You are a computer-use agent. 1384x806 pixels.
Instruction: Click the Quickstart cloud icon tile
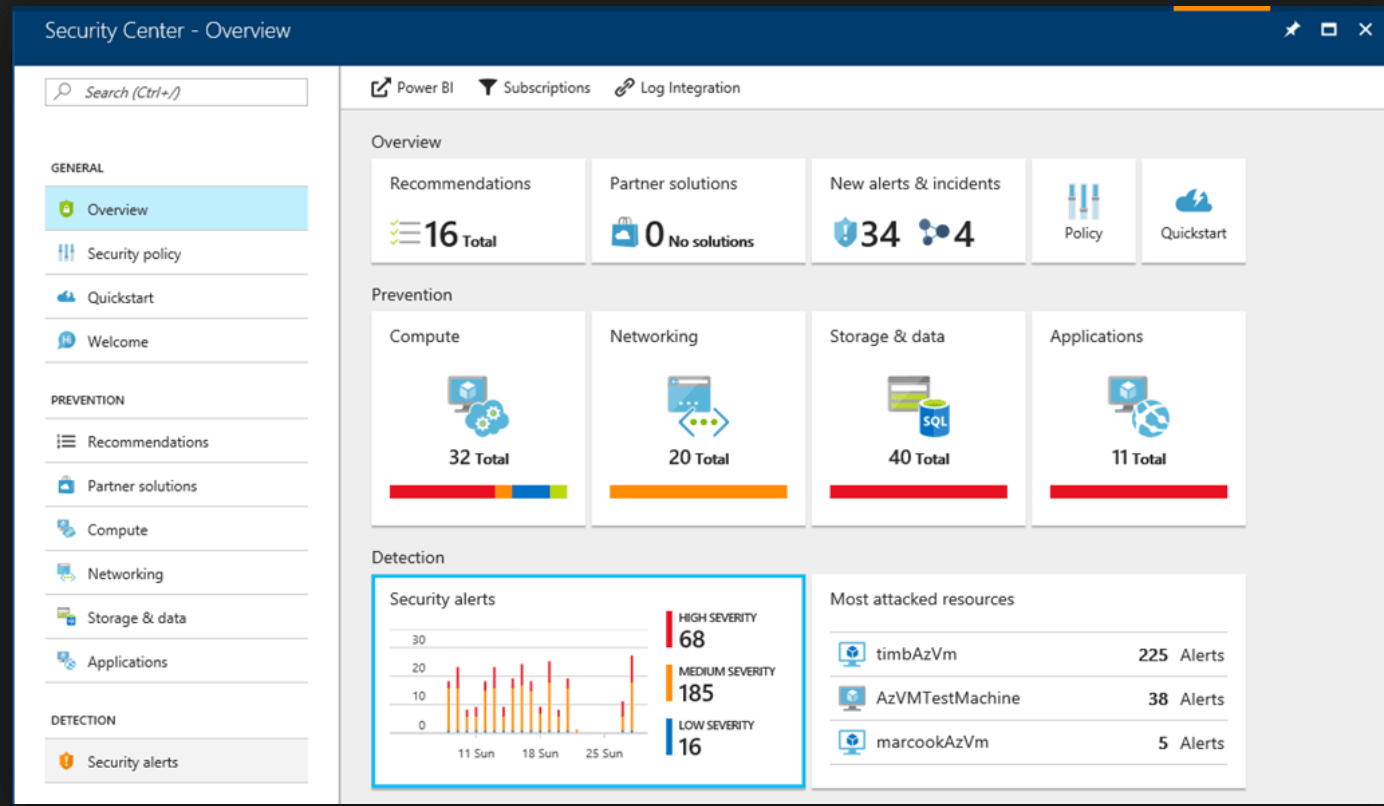(1193, 202)
